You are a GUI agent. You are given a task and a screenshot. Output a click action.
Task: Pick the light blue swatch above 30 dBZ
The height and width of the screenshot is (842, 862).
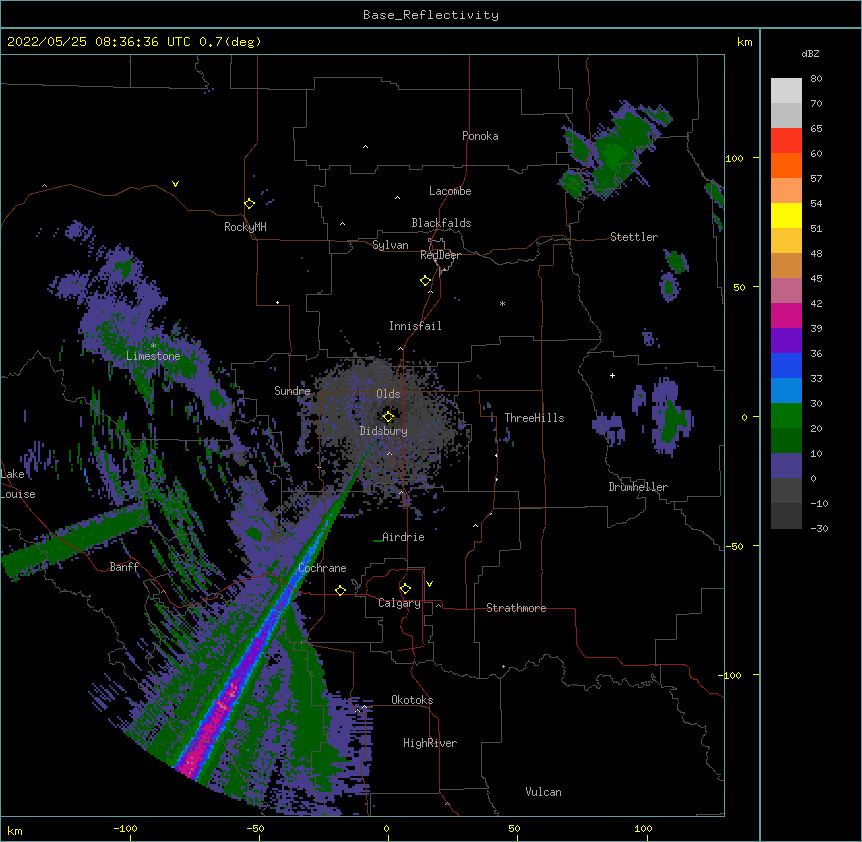pyautogui.click(x=786, y=391)
